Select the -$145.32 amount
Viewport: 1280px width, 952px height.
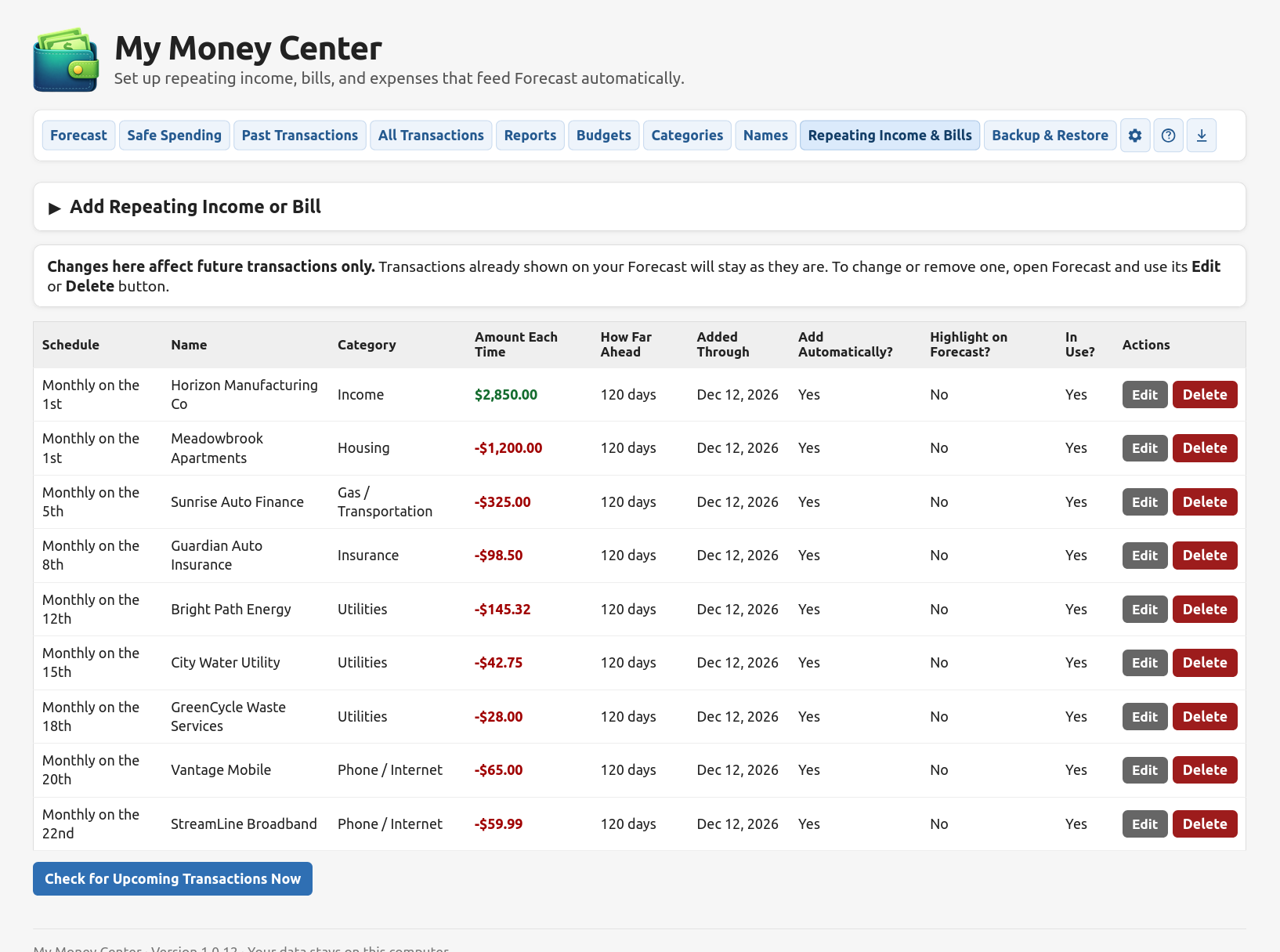point(503,610)
